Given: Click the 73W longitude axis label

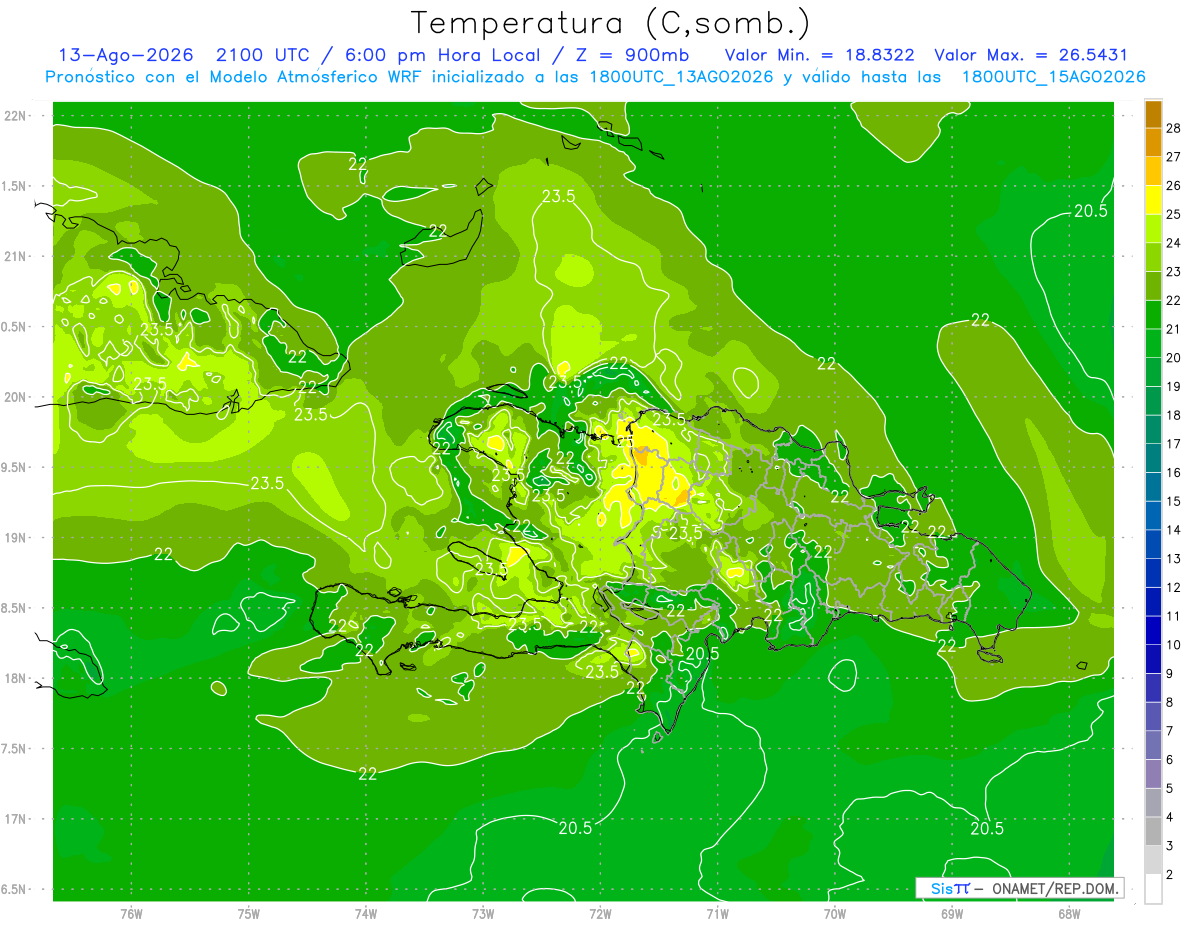Looking at the screenshot, I should click(483, 914).
